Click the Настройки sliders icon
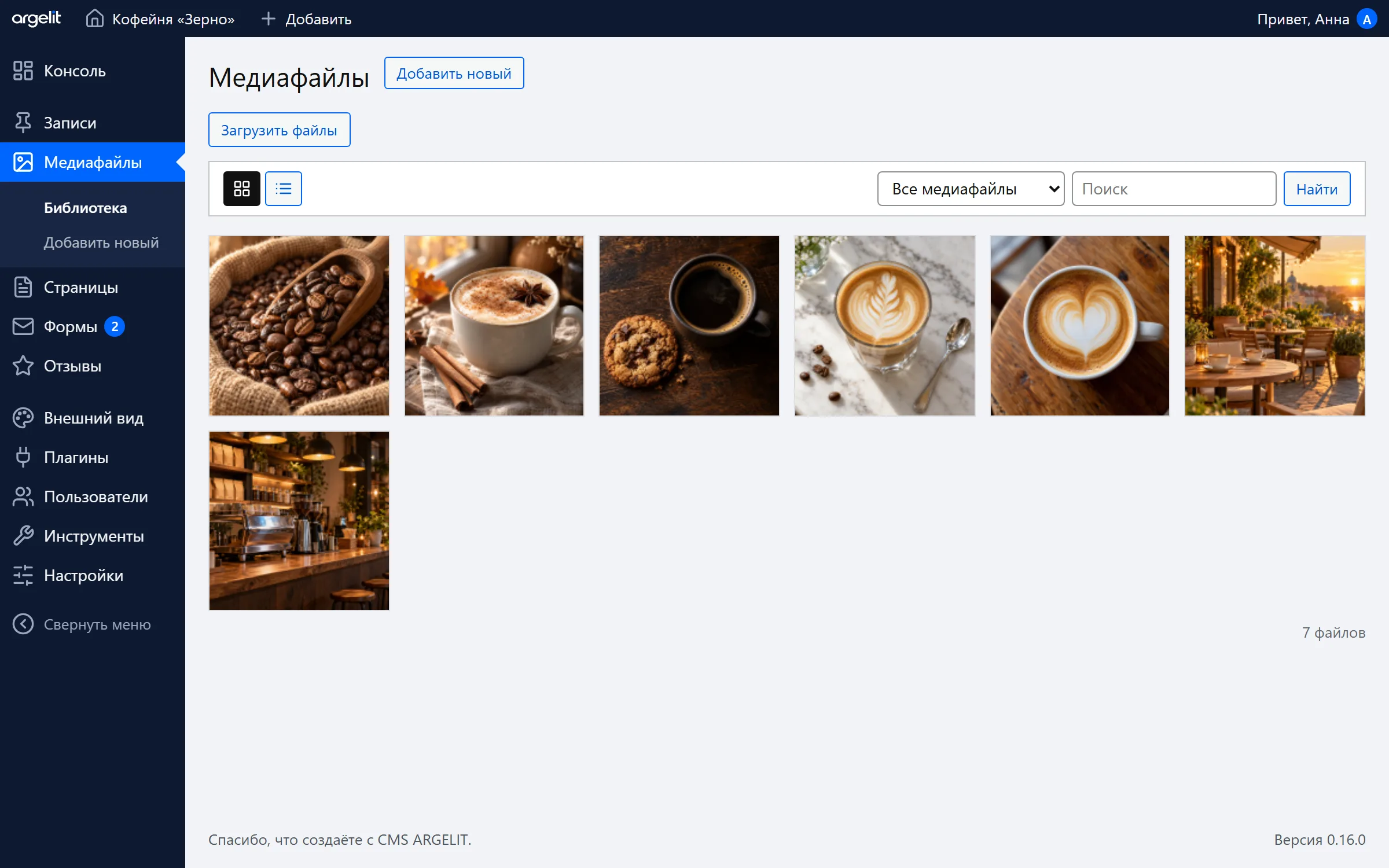The height and width of the screenshot is (868, 1389). (23, 575)
